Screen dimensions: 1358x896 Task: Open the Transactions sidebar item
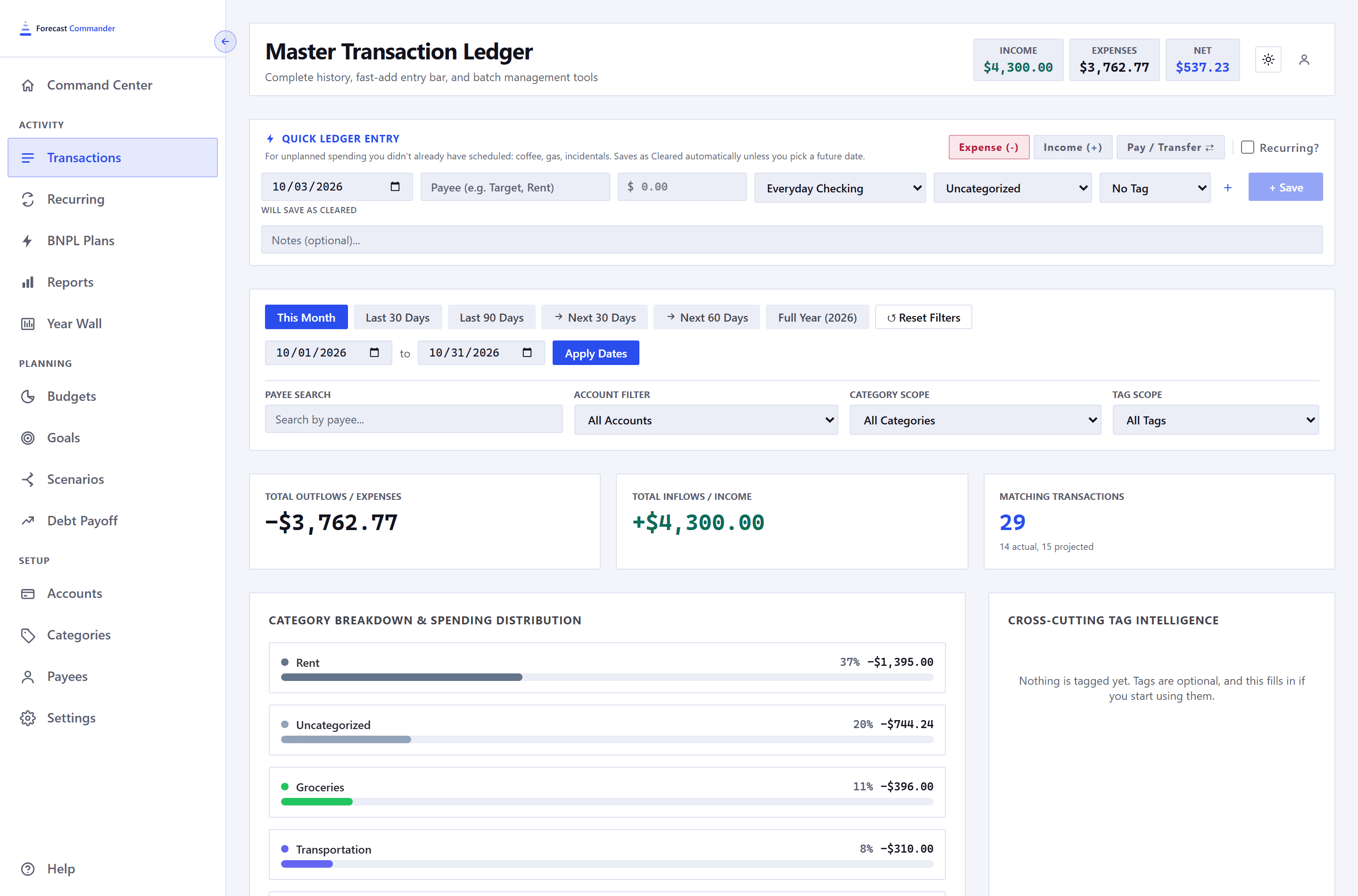[x=113, y=158]
